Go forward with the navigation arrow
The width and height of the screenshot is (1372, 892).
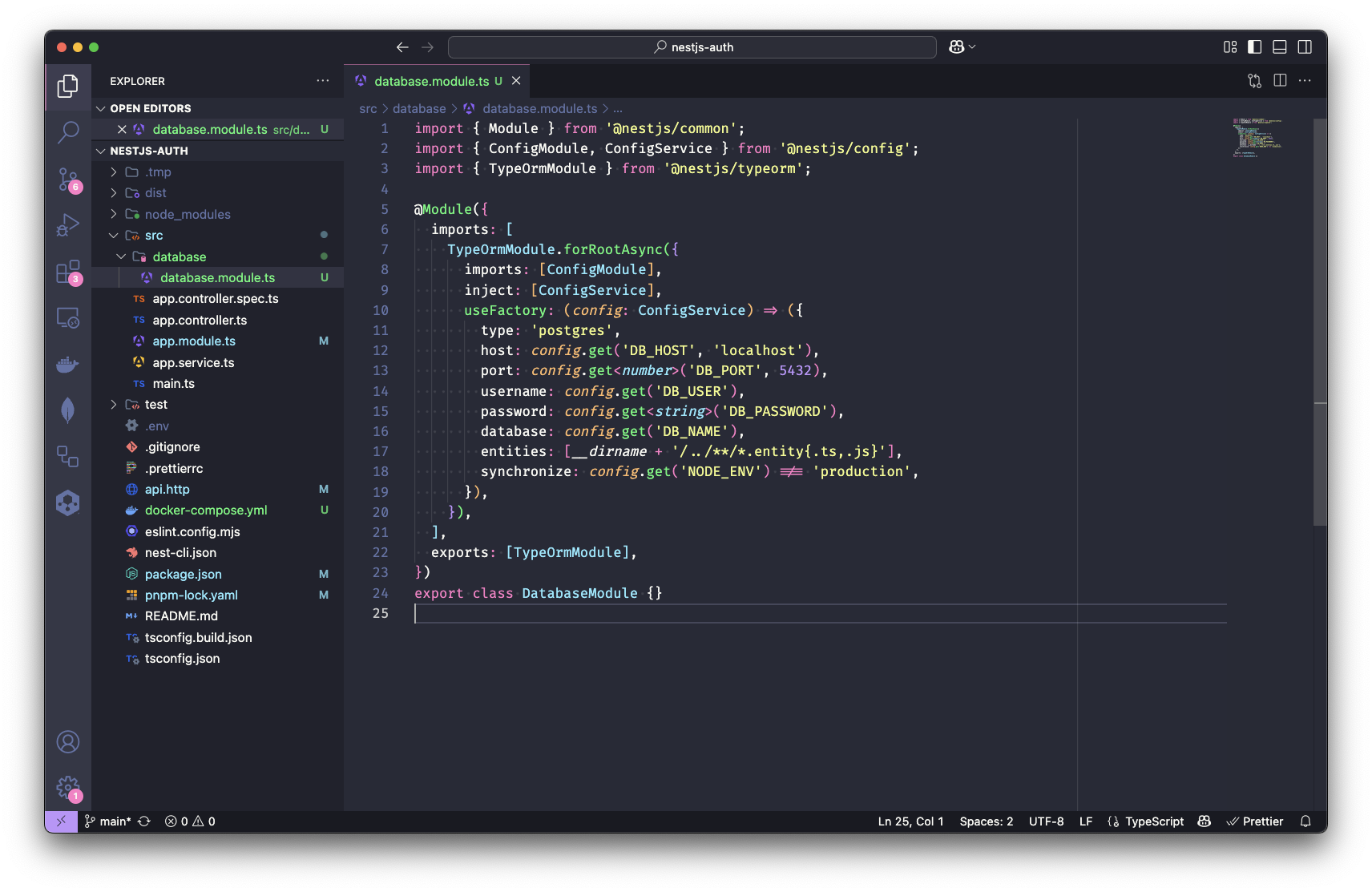coord(428,47)
